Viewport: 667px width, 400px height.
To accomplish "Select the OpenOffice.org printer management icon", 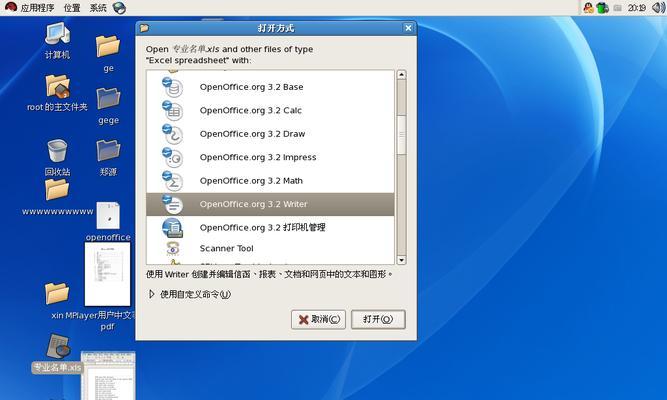I will (x=172, y=228).
